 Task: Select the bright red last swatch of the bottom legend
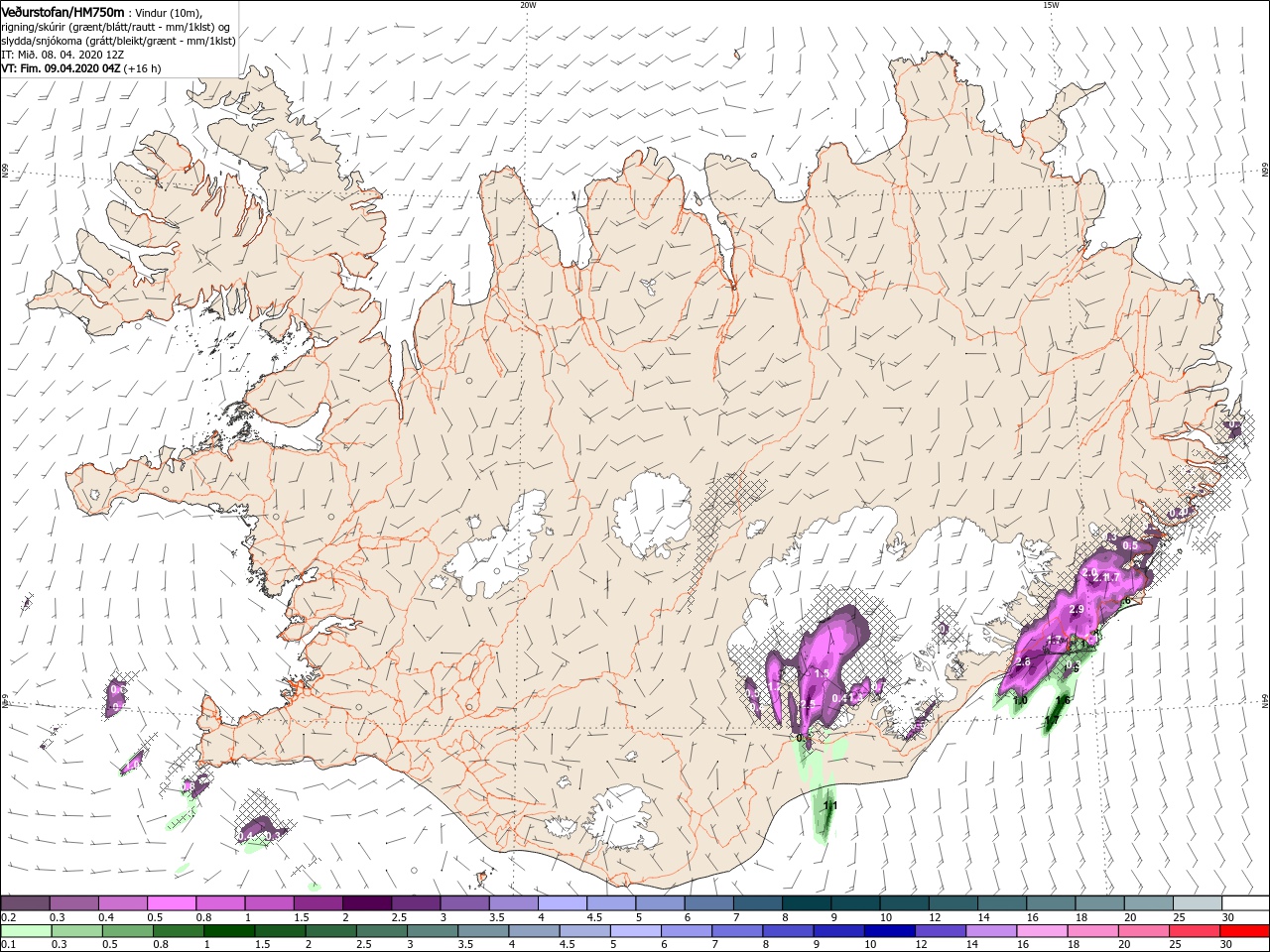(1244, 931)
